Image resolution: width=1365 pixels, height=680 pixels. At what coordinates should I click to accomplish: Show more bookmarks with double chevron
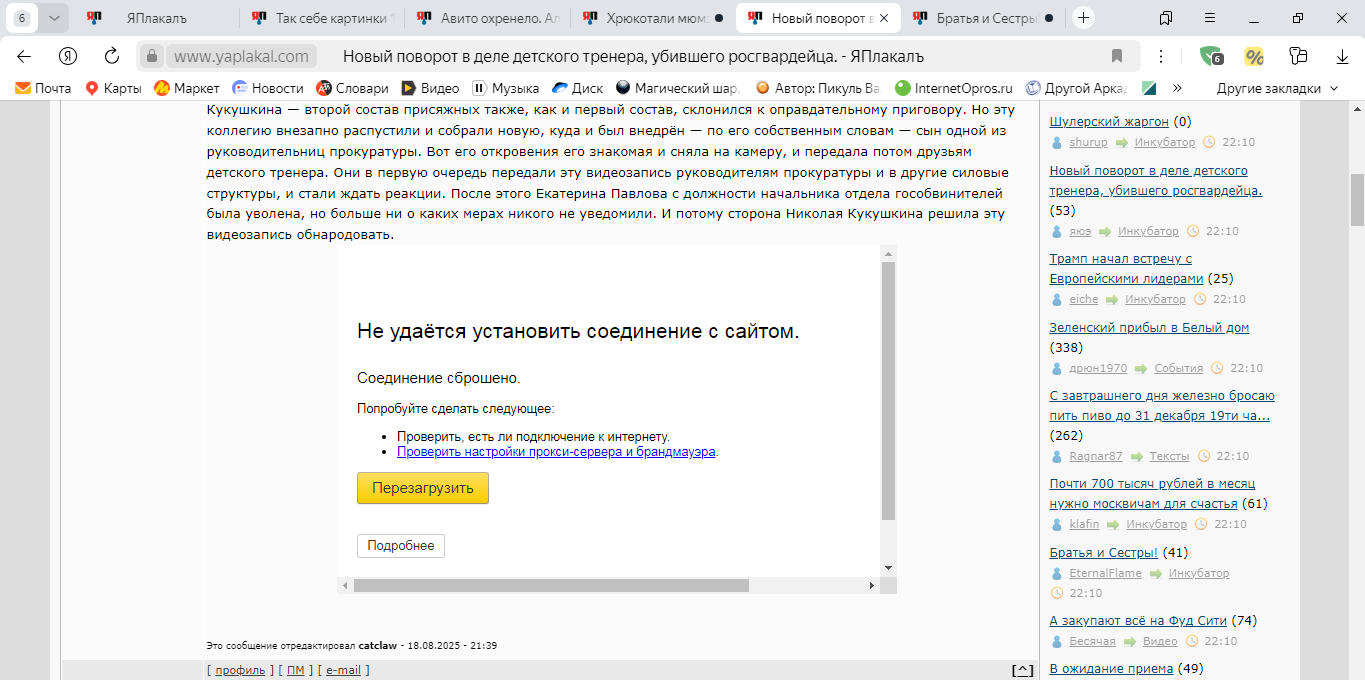[x=1177, y=88]
